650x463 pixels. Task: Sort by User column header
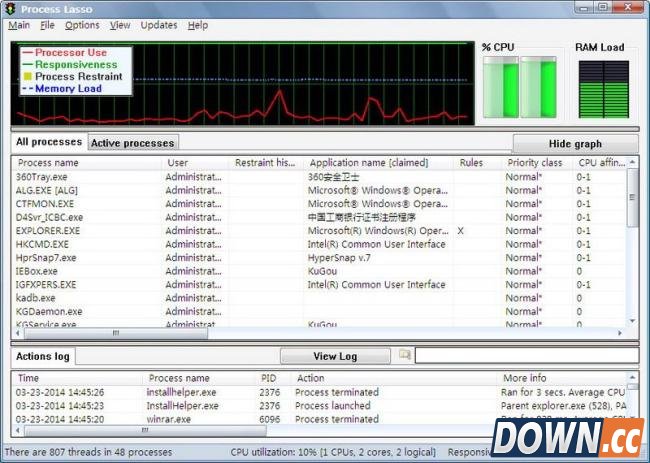point(195,163)
